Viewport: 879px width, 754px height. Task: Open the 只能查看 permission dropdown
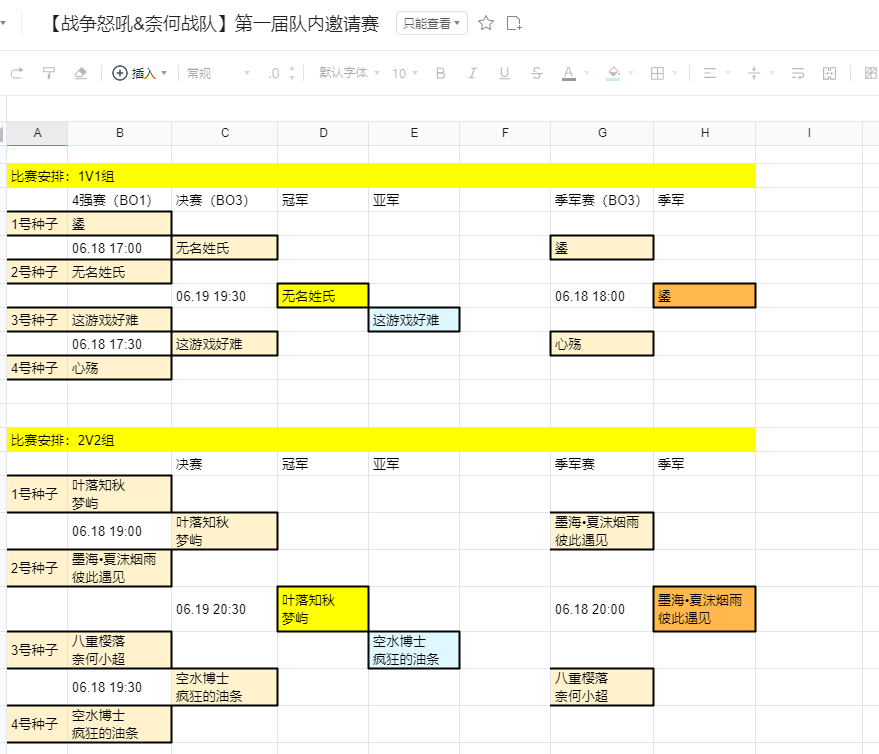[x=432, y=24]
